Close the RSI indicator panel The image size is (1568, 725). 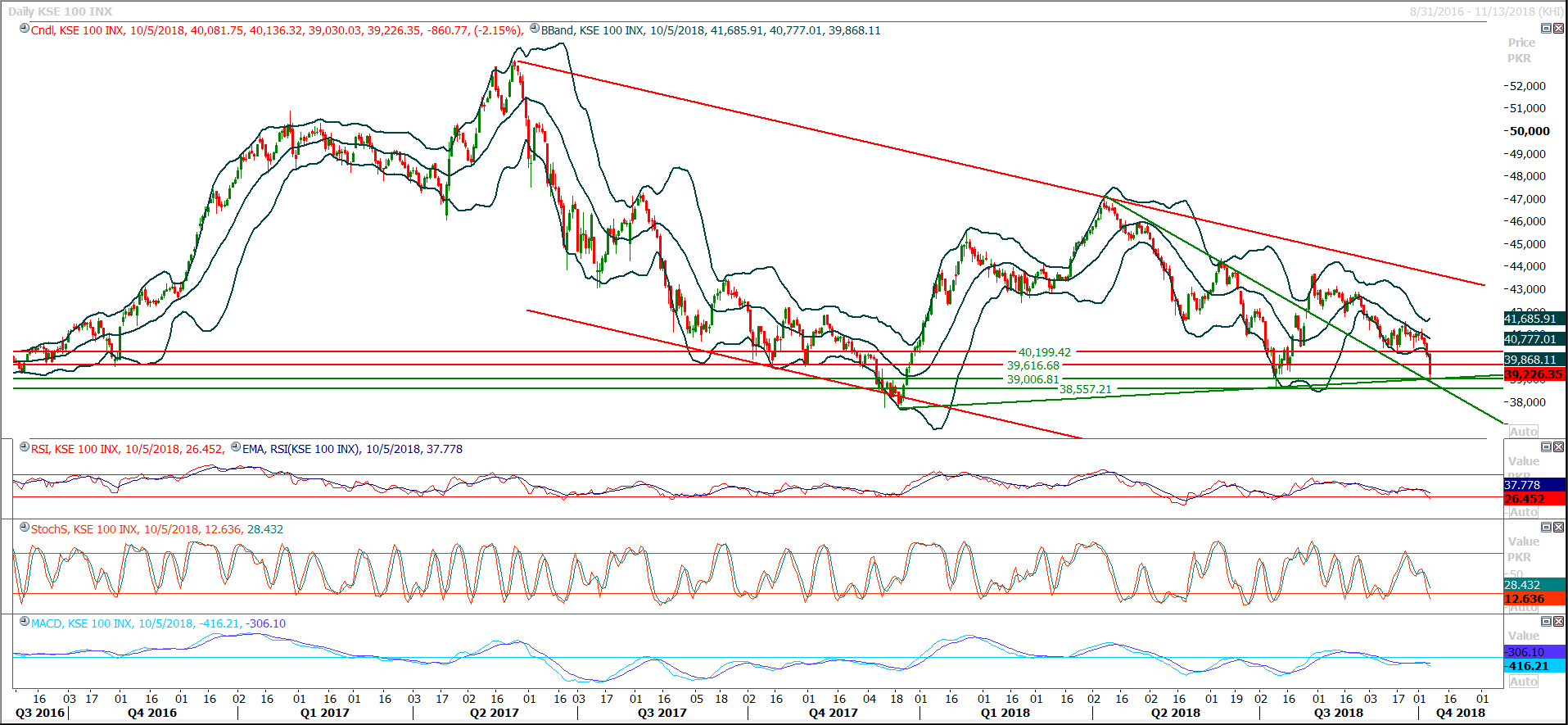click(1558, 447)
